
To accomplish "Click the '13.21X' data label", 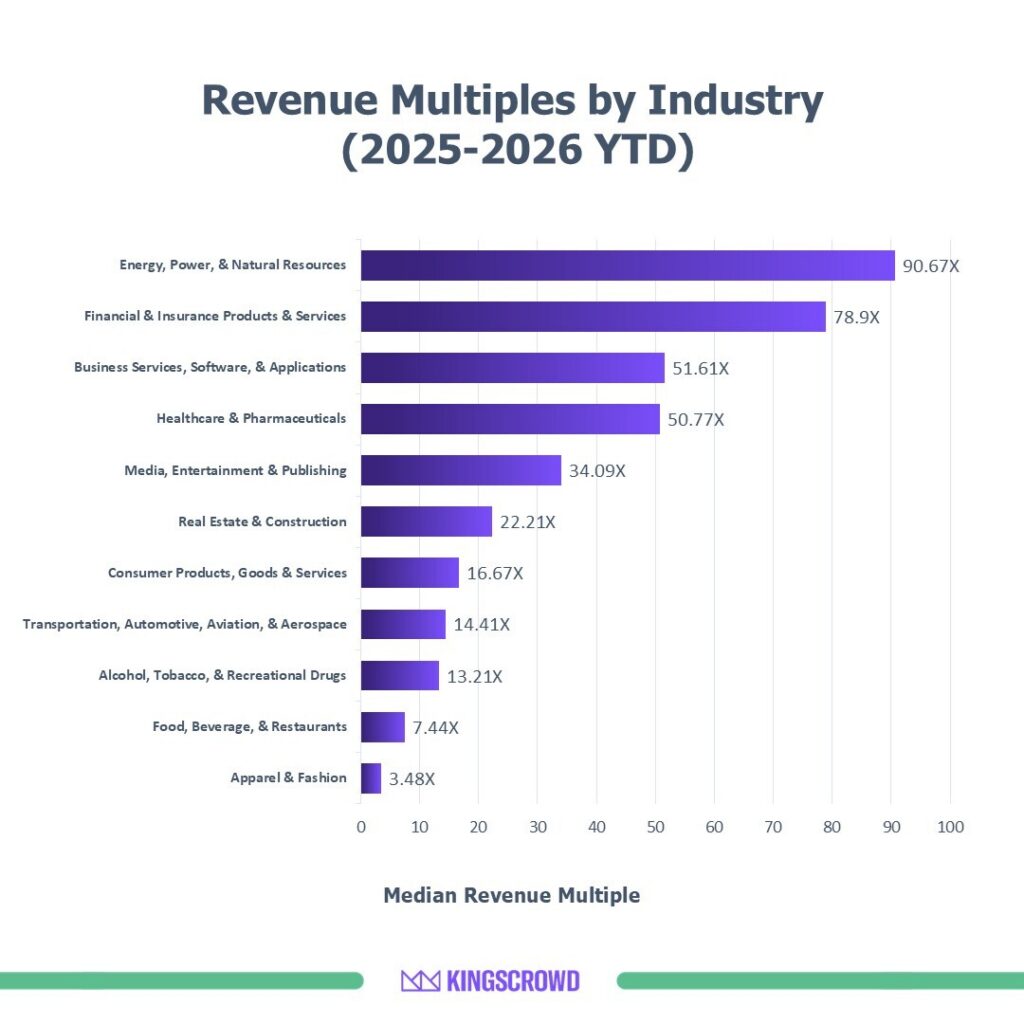I will click(475, 676).
